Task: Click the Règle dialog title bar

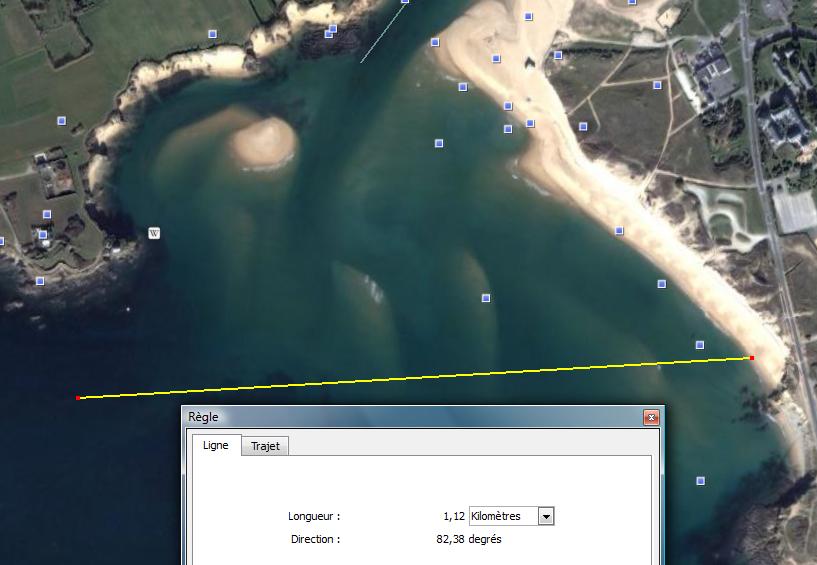Action: pos(400,417)
